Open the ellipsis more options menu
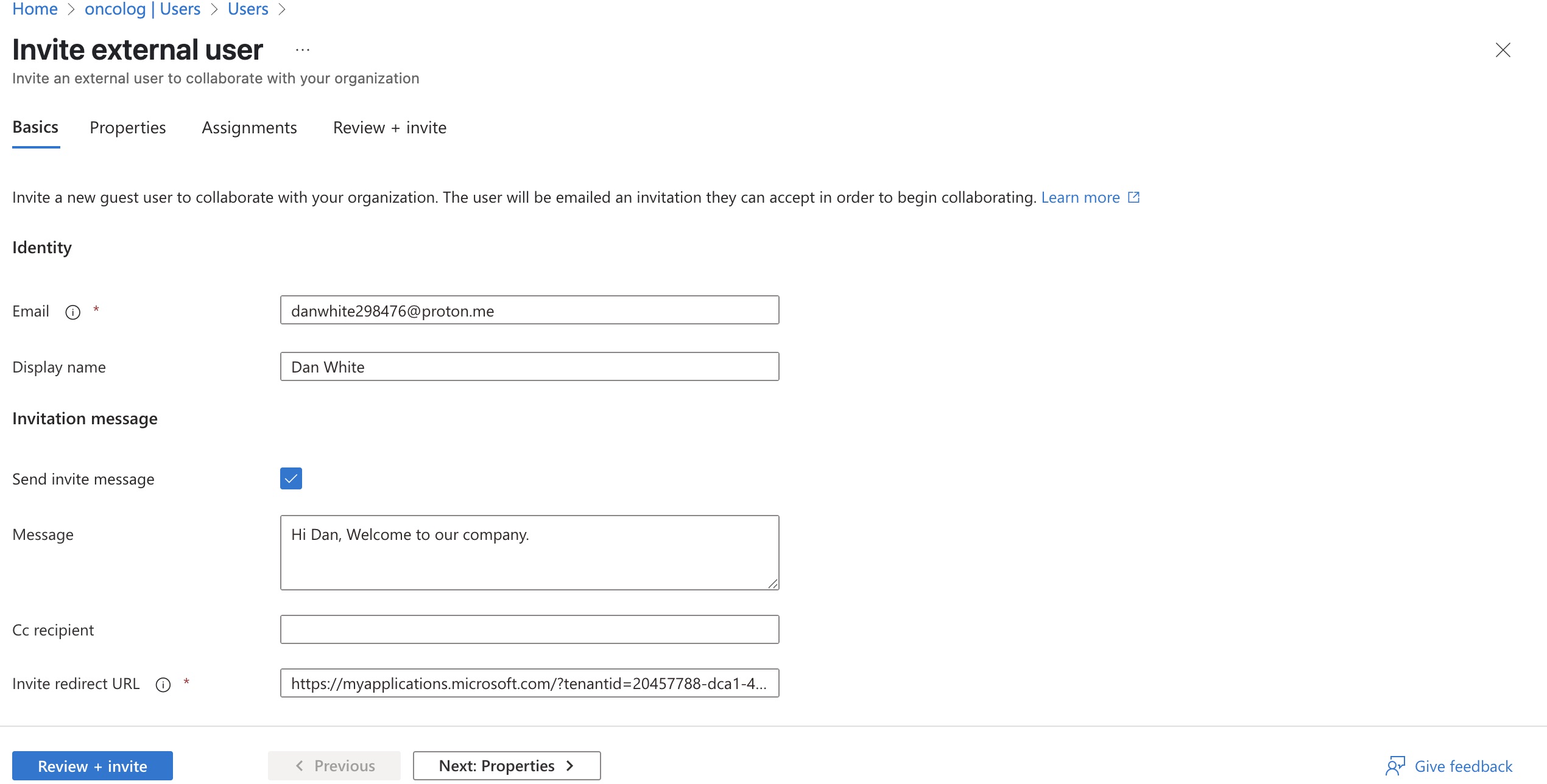 303,51
